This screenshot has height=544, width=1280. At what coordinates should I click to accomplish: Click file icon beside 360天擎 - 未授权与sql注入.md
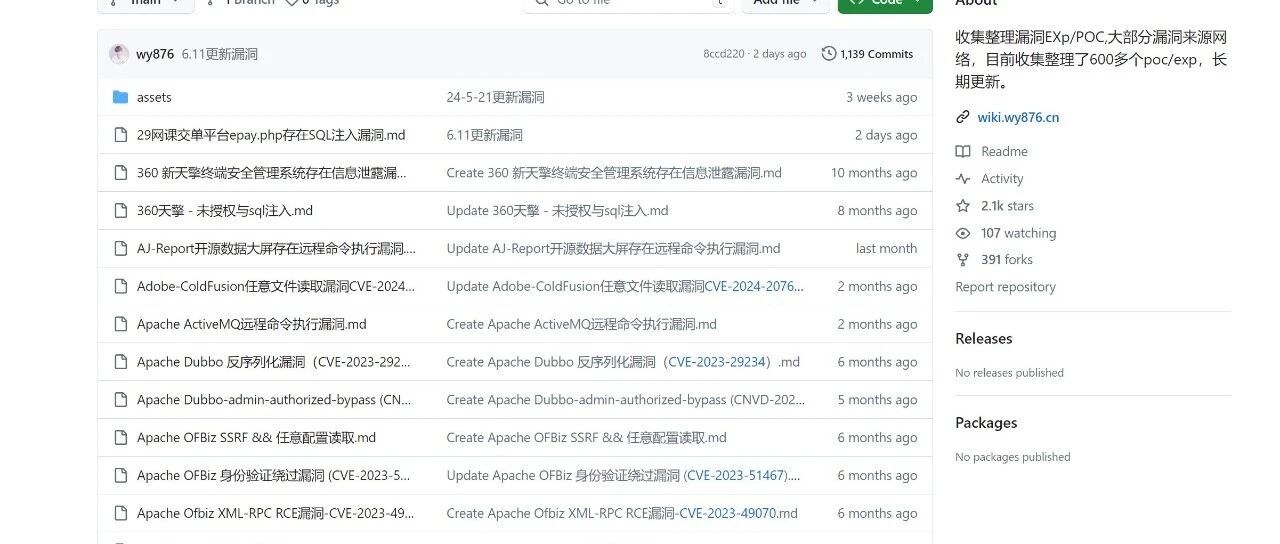click(121, 211)
